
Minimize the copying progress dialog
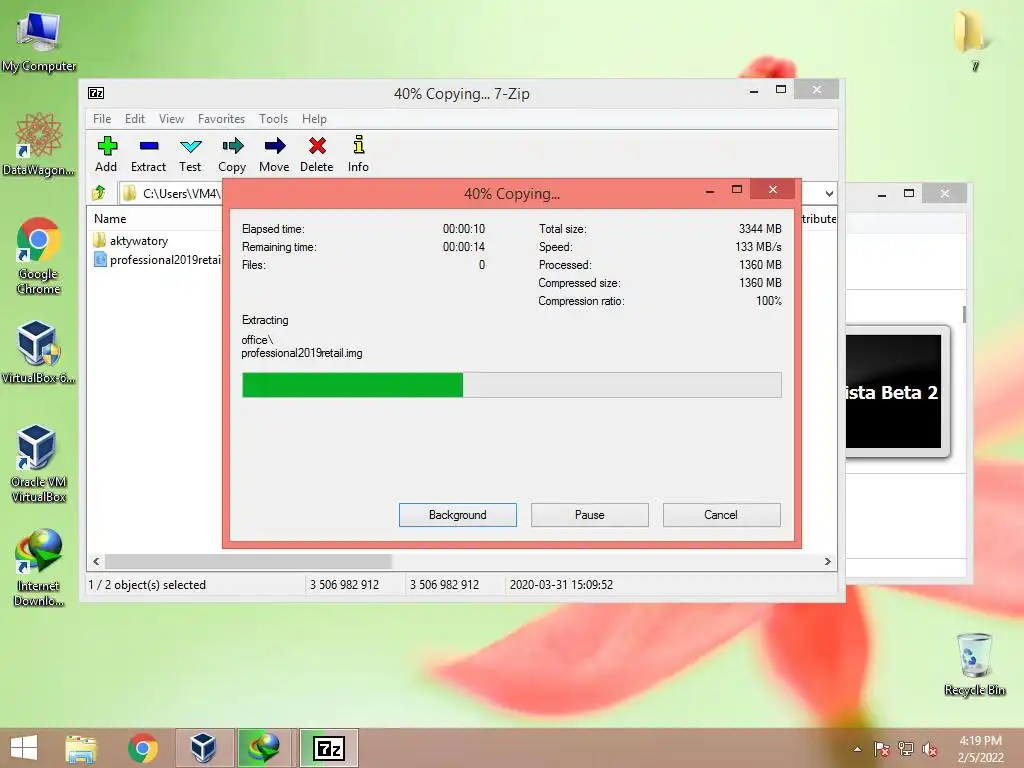tap(710, 191)
